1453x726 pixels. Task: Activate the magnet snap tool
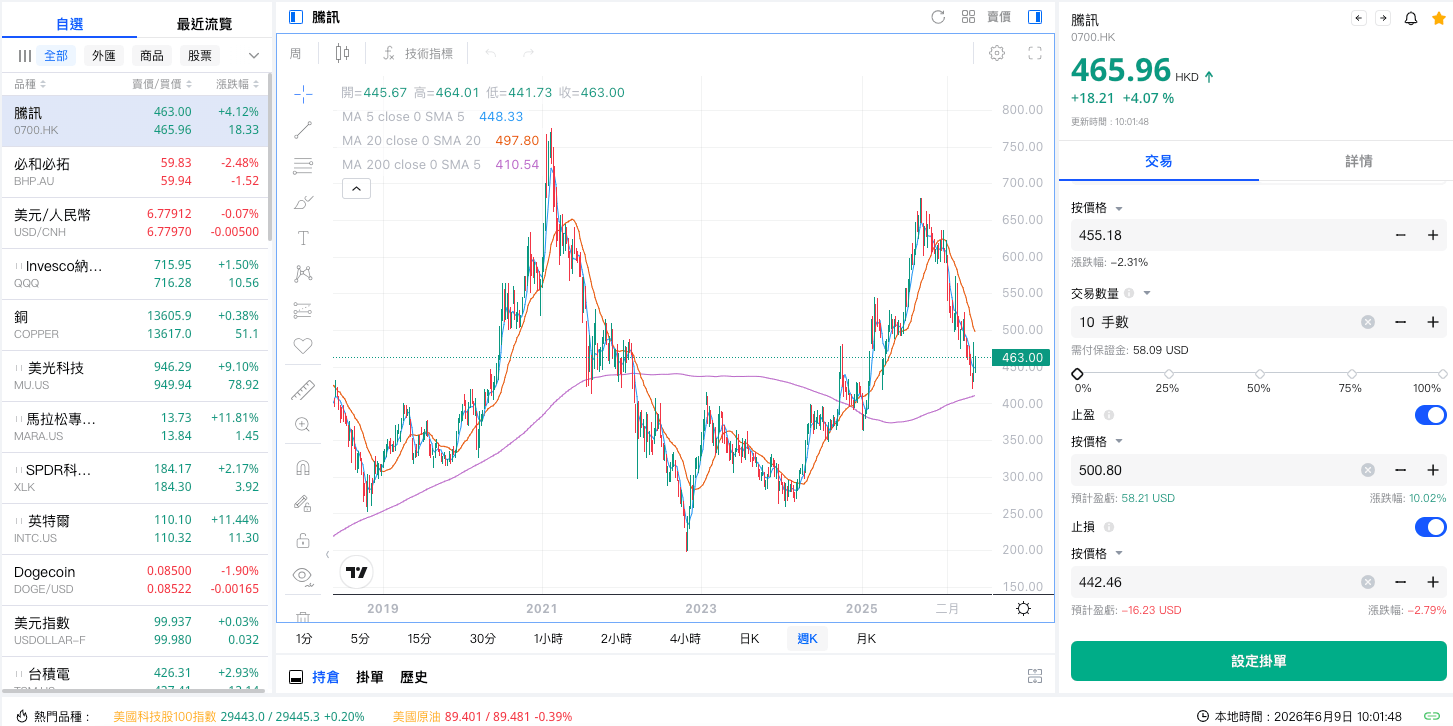coord(303,467)
